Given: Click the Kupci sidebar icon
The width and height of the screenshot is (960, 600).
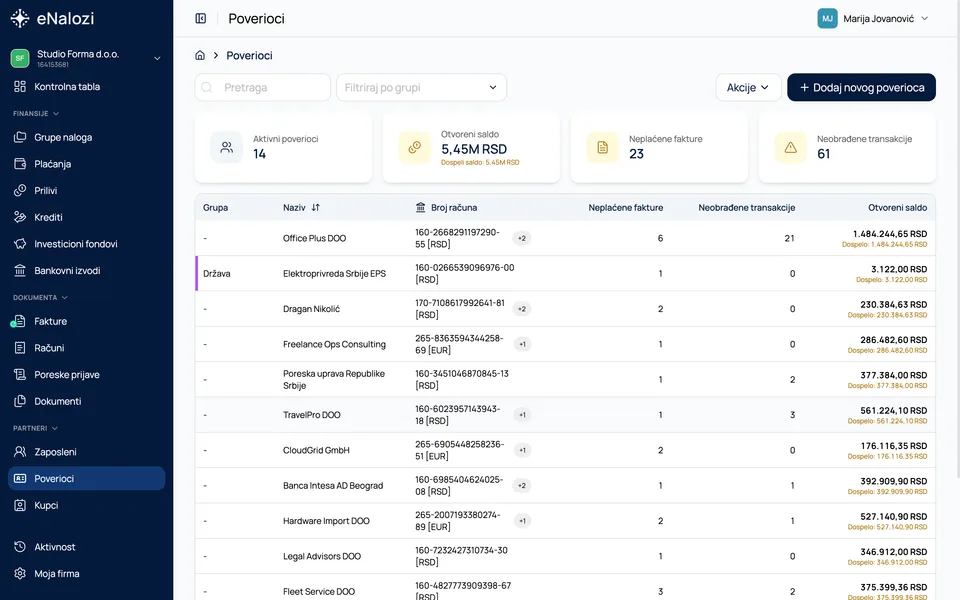Looking at the screenshot, I should 20,505.
